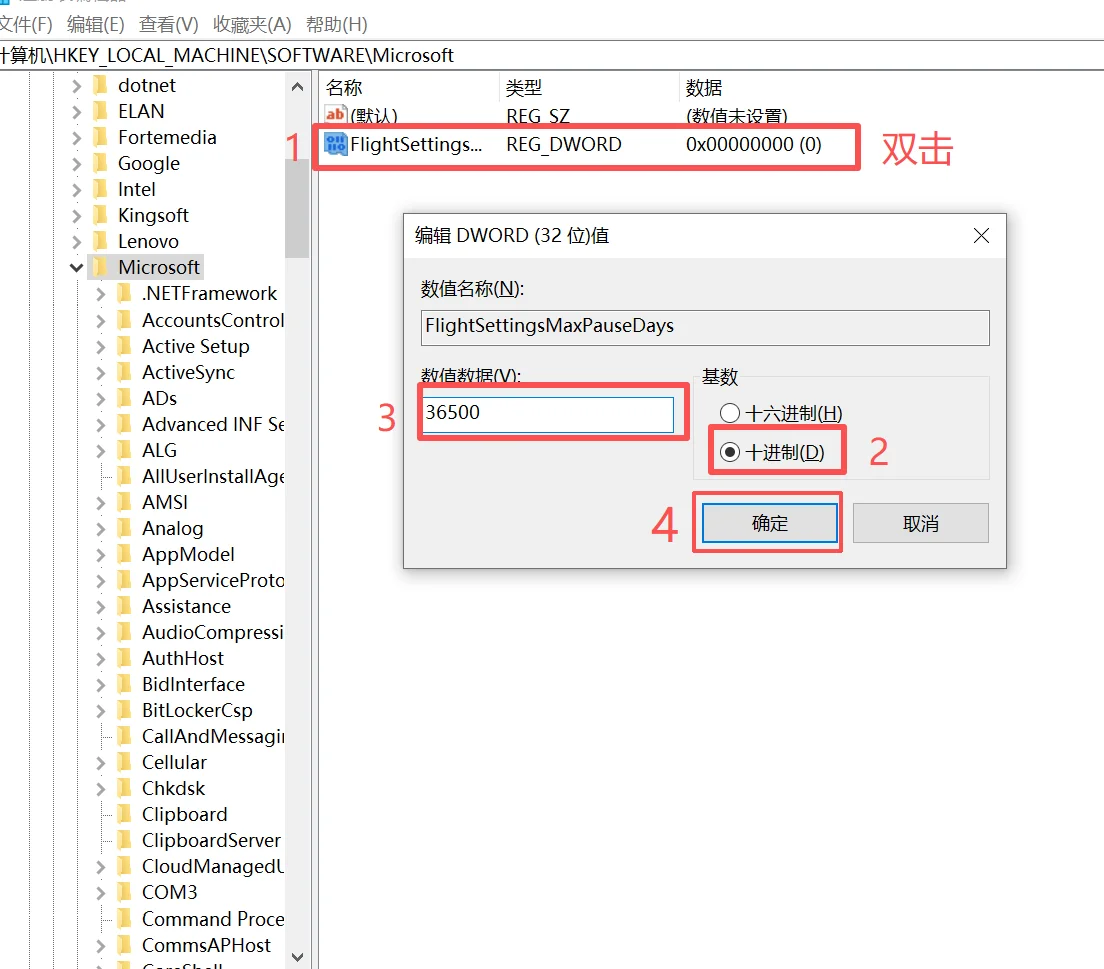This screenshot has width=1104, height=969.
Task: Click the ALG folder icon
Action: 125,451
